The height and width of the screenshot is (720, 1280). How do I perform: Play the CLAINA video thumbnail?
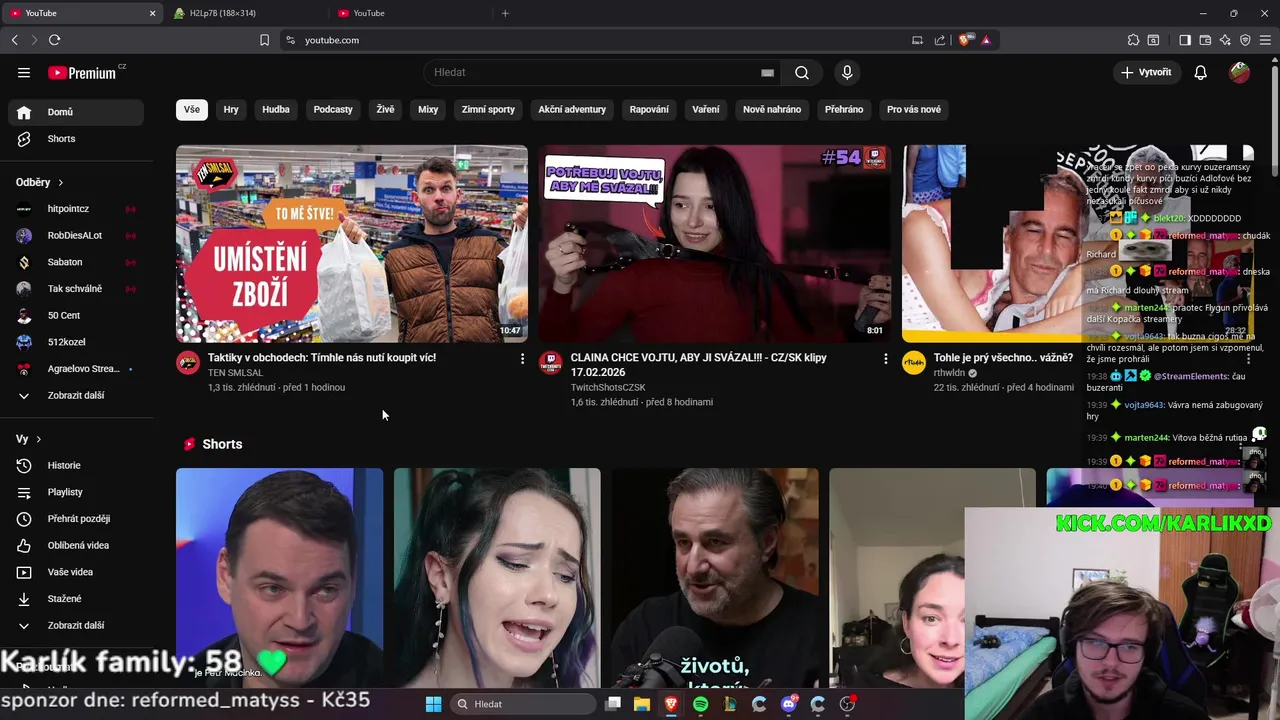[x=714, y=244]
